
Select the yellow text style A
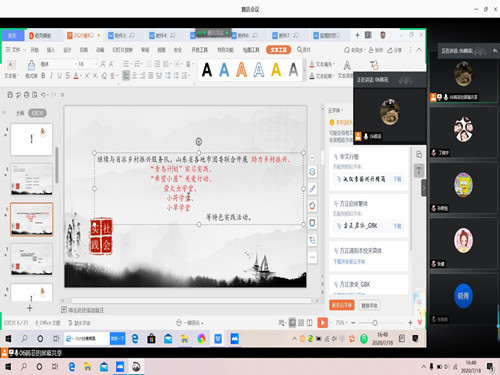pyautogui.click(x=276, y=70)
